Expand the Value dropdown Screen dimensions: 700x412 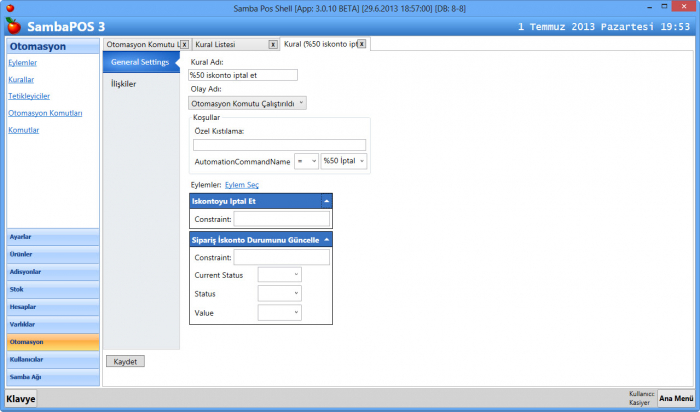(279, 313)
